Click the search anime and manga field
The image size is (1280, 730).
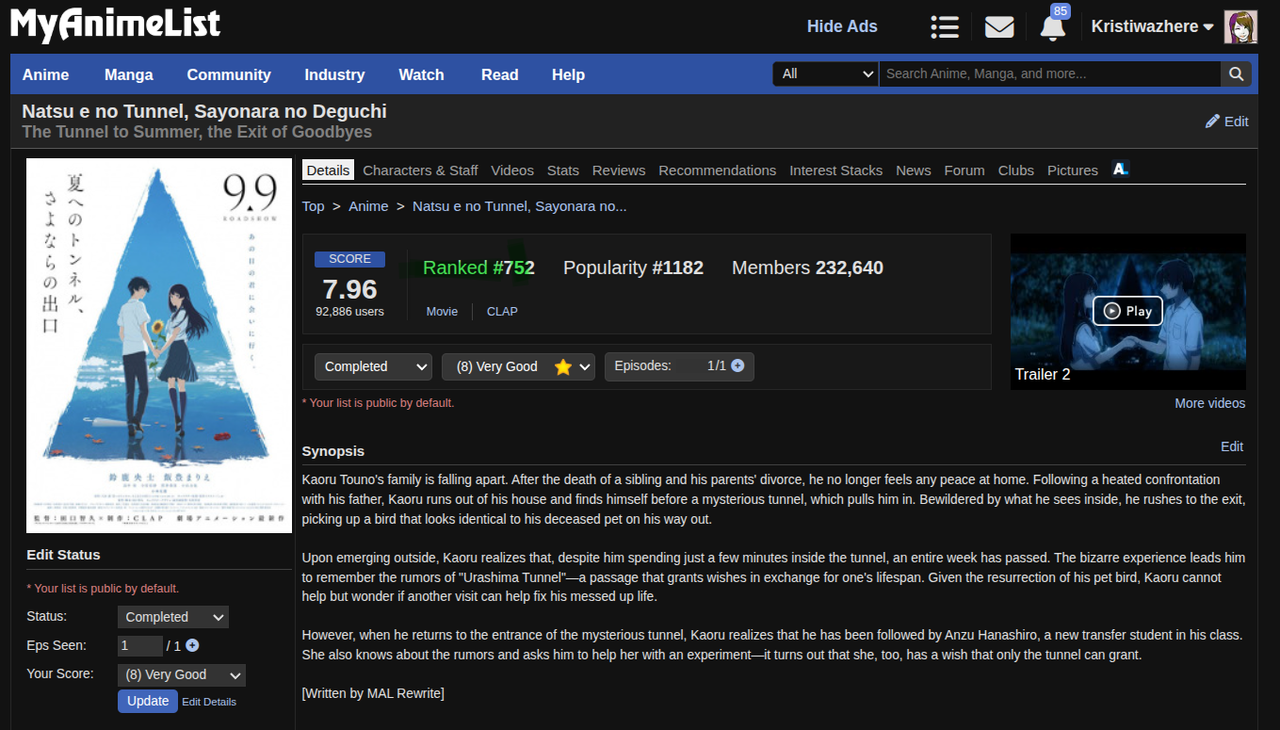pos(1050,74)
